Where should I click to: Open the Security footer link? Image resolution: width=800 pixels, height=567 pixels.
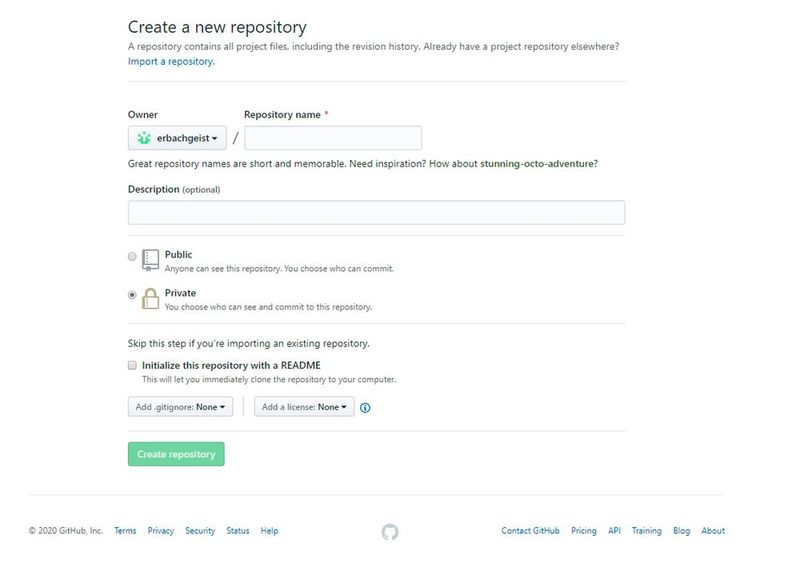pos(200,531)
